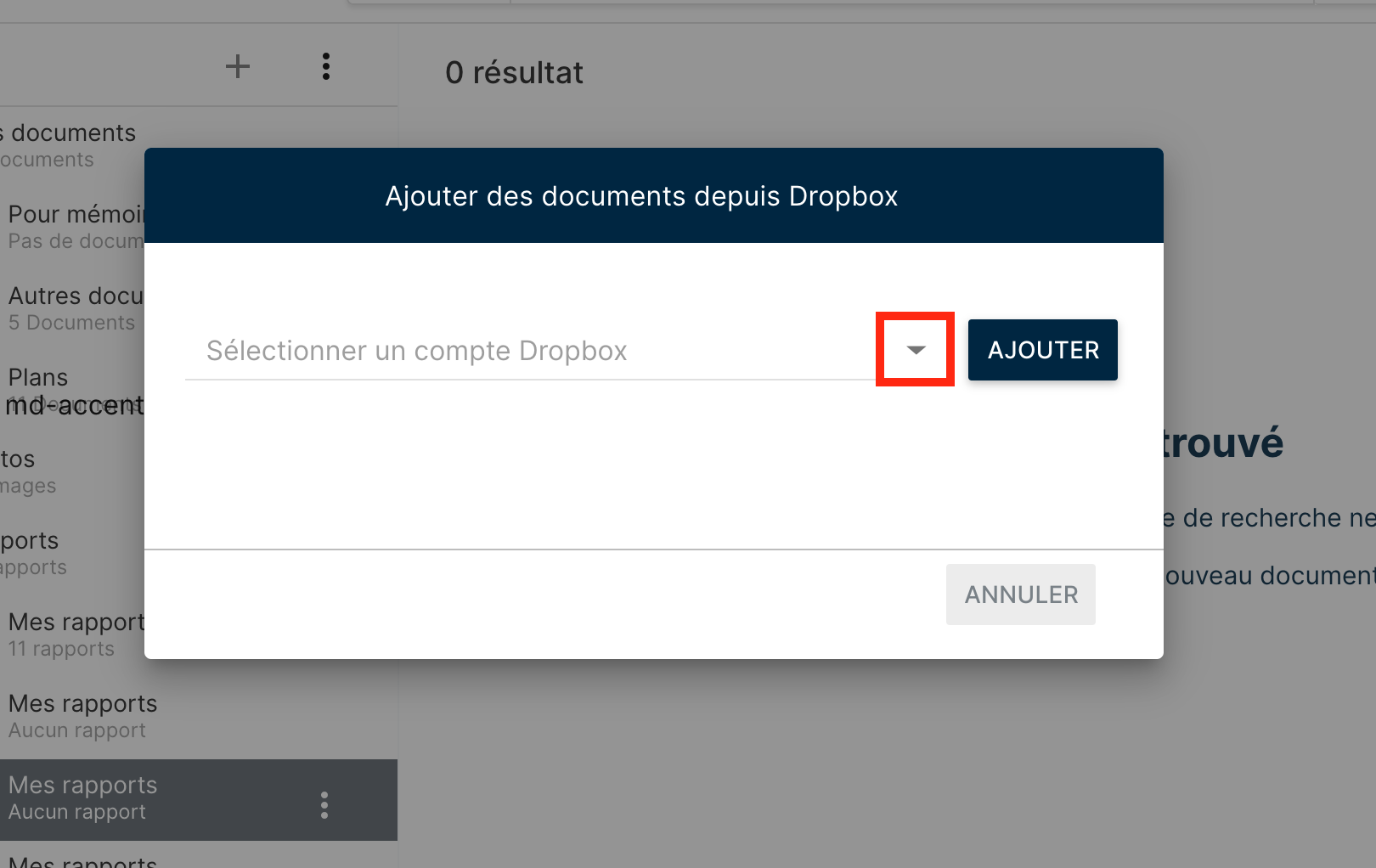This screenshot has width=1376, height=868.
Task: Click the dialog title Ajouter des documents depuis Dropbox
Action: [641, 196]
